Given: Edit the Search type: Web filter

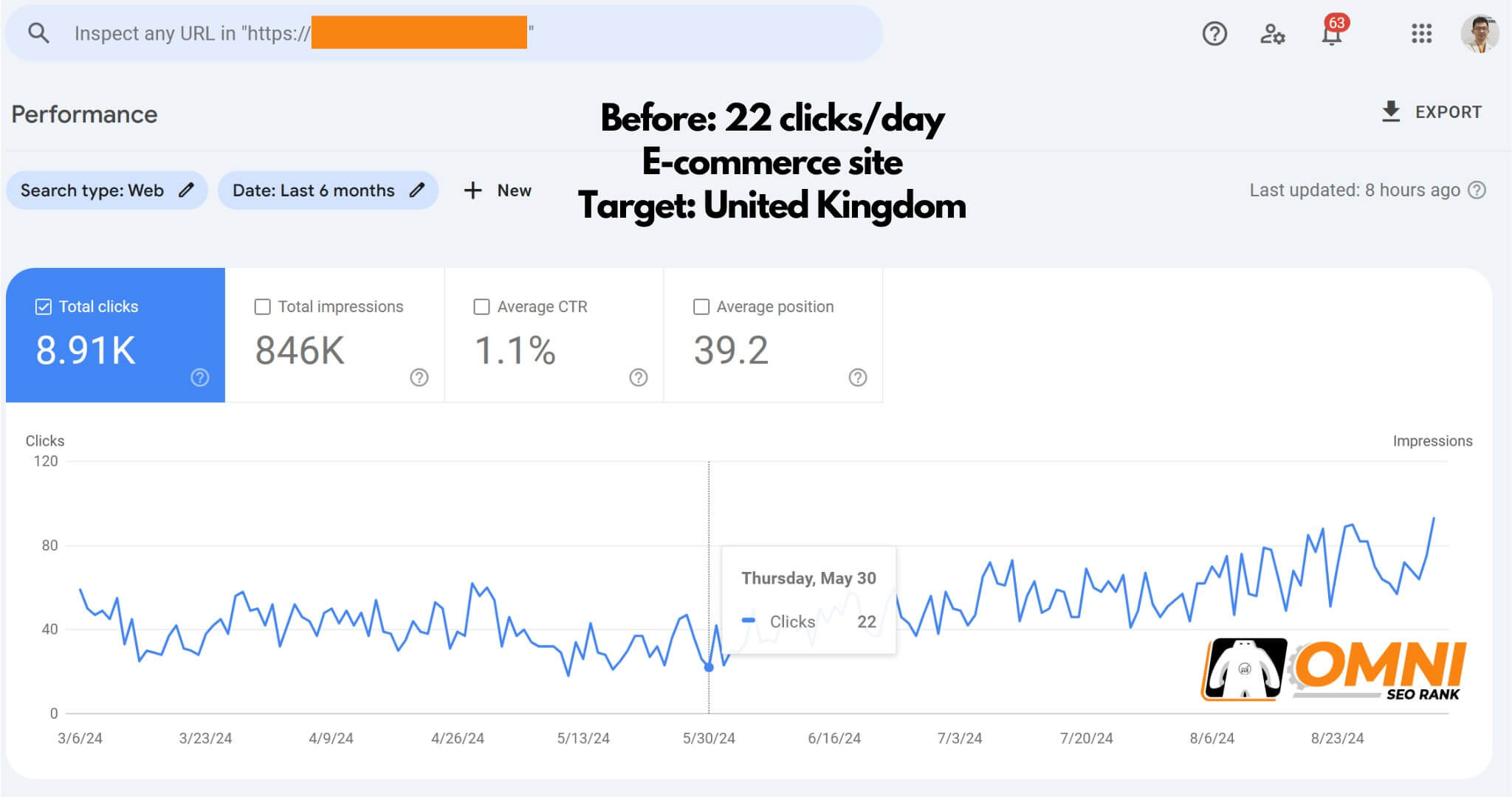Looking at the screenshot, I should point(107,190).
